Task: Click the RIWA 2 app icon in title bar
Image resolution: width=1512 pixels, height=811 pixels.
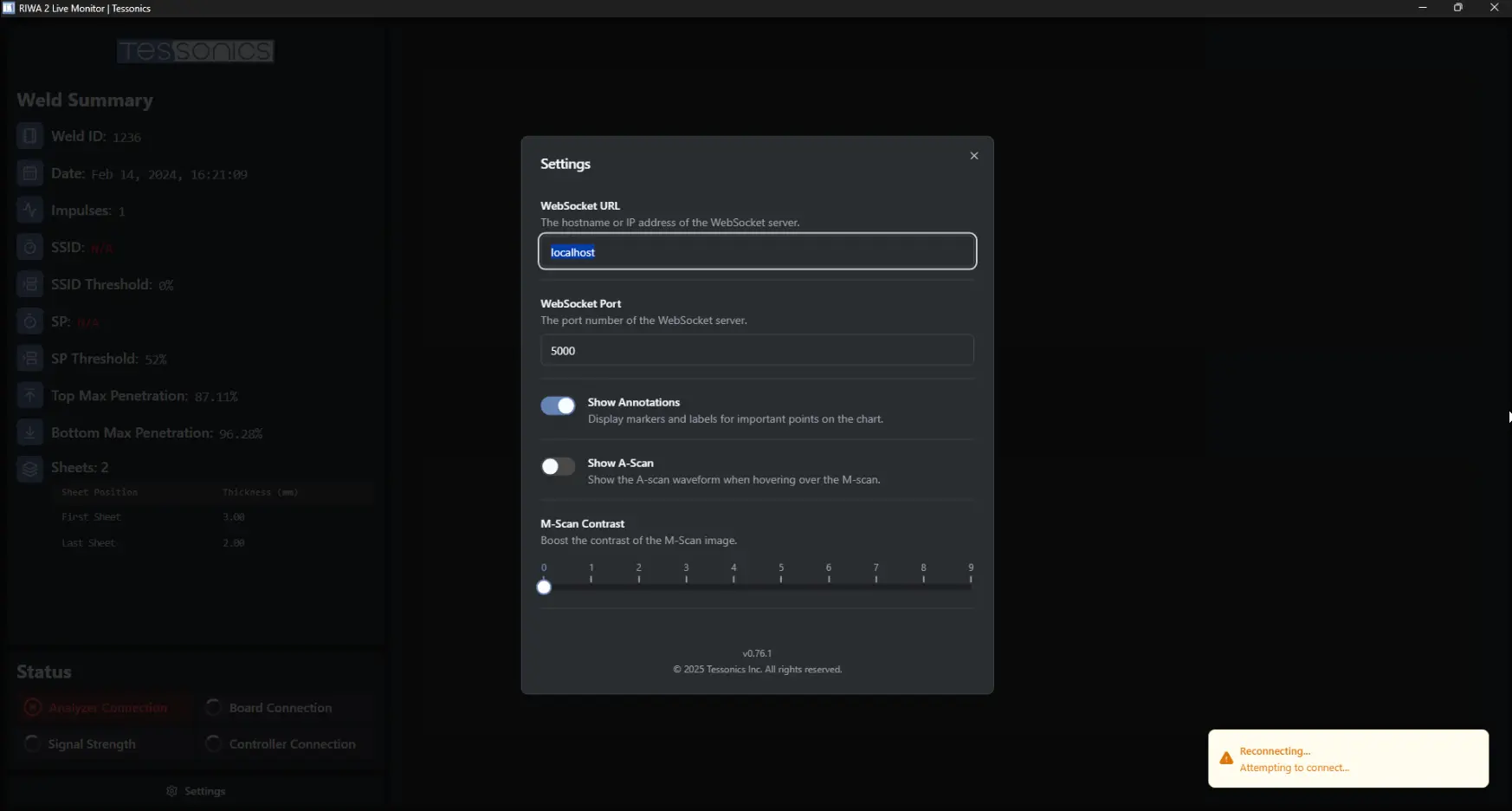Action: tap(9, 8)
